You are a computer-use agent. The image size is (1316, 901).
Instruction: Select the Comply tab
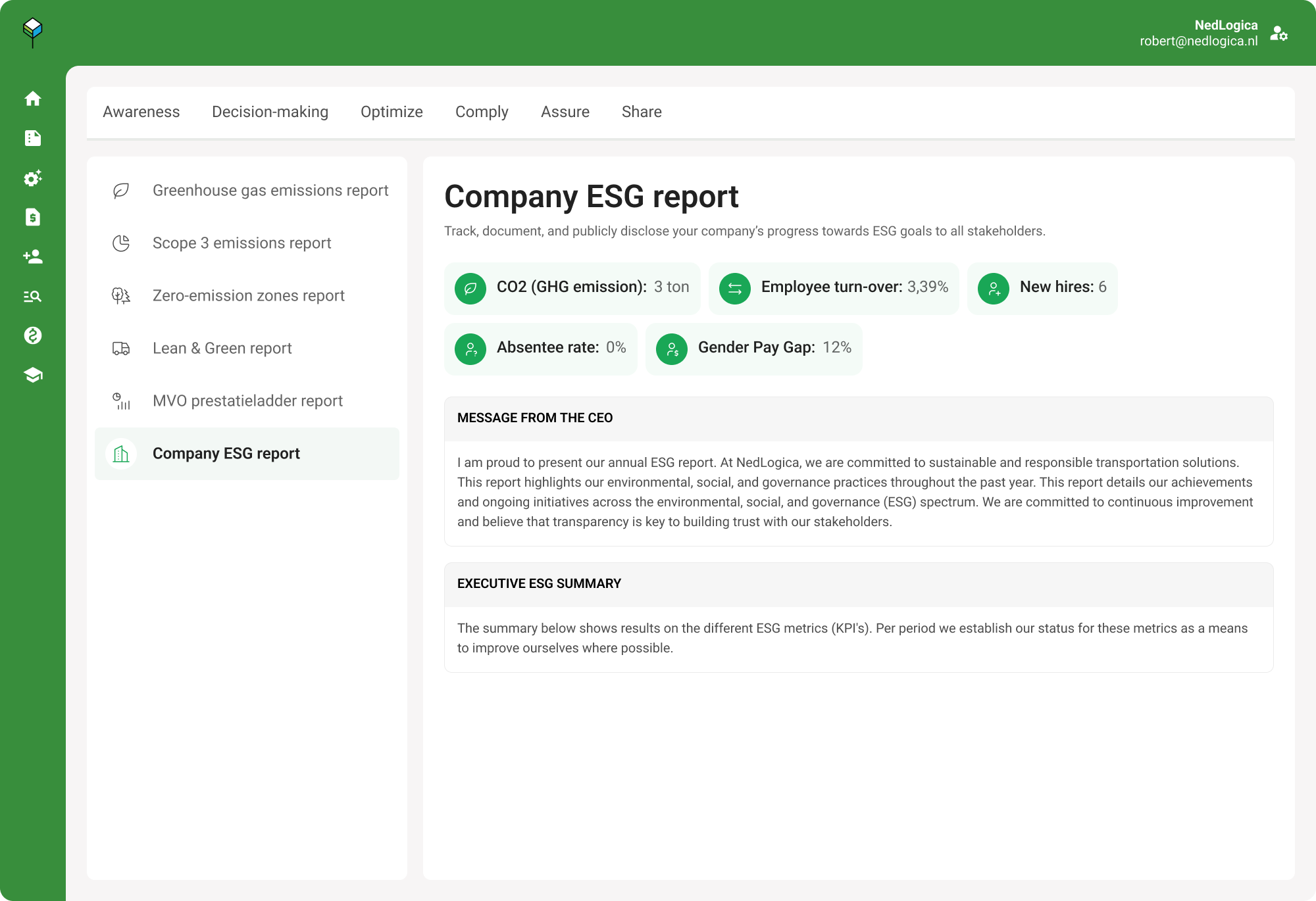click(x=482, y=112)
